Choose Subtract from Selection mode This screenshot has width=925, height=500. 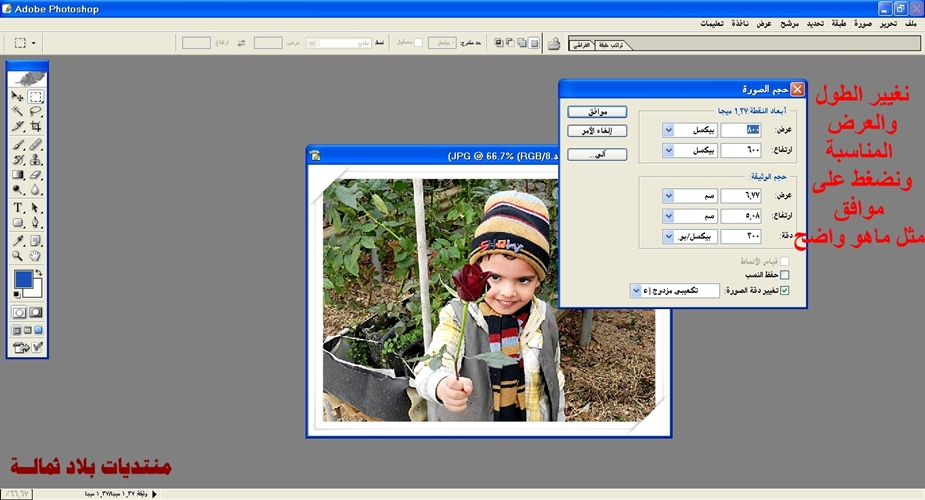[510, 43]
